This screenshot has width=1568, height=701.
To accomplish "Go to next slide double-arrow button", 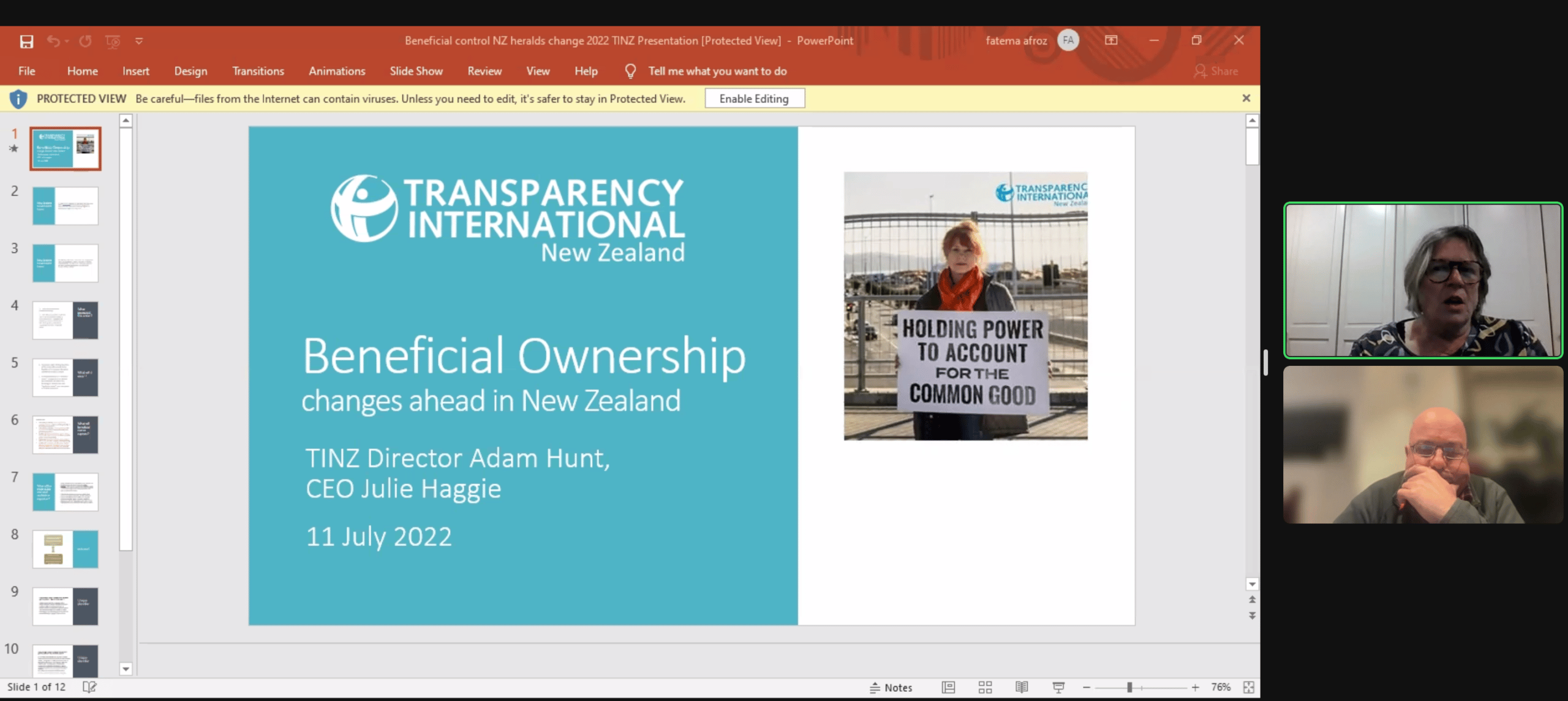I will coord(1253,615).
